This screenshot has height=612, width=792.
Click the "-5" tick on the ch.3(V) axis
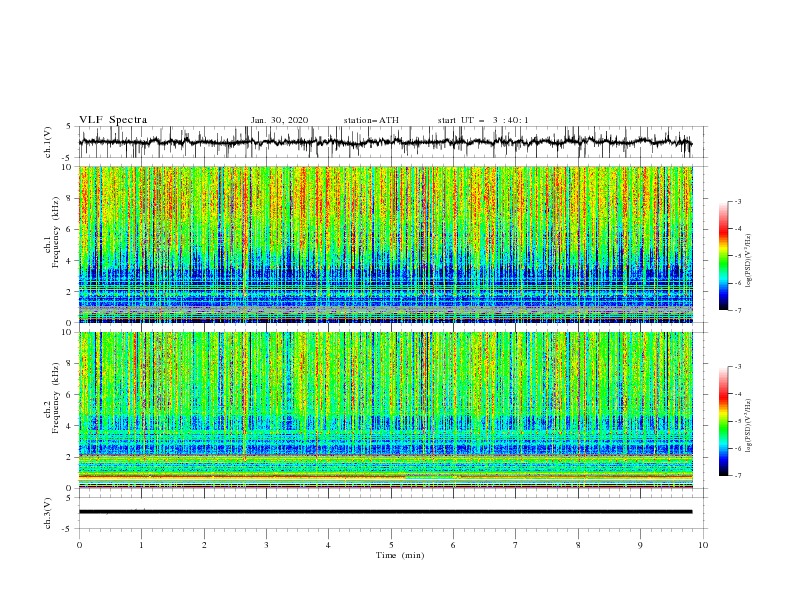point(68,529)
